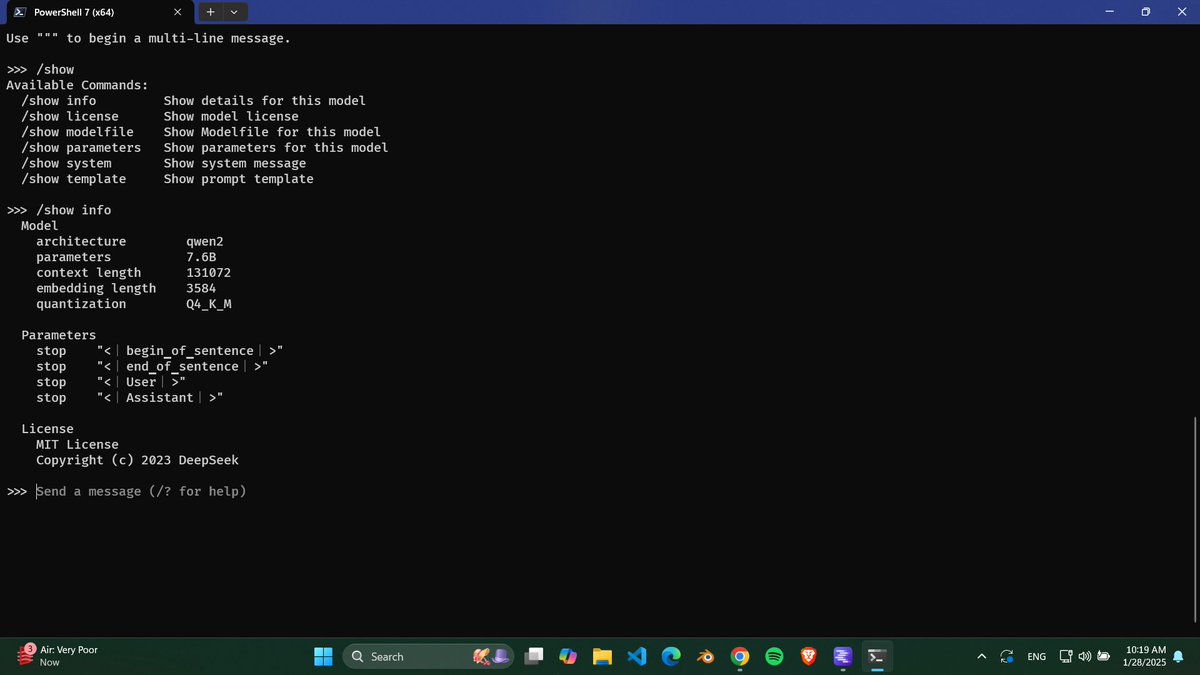Viewport: 1200px width, 675px height.
Task: Open Visual Studio Code from the taskbar
Action: pos(637,656)
